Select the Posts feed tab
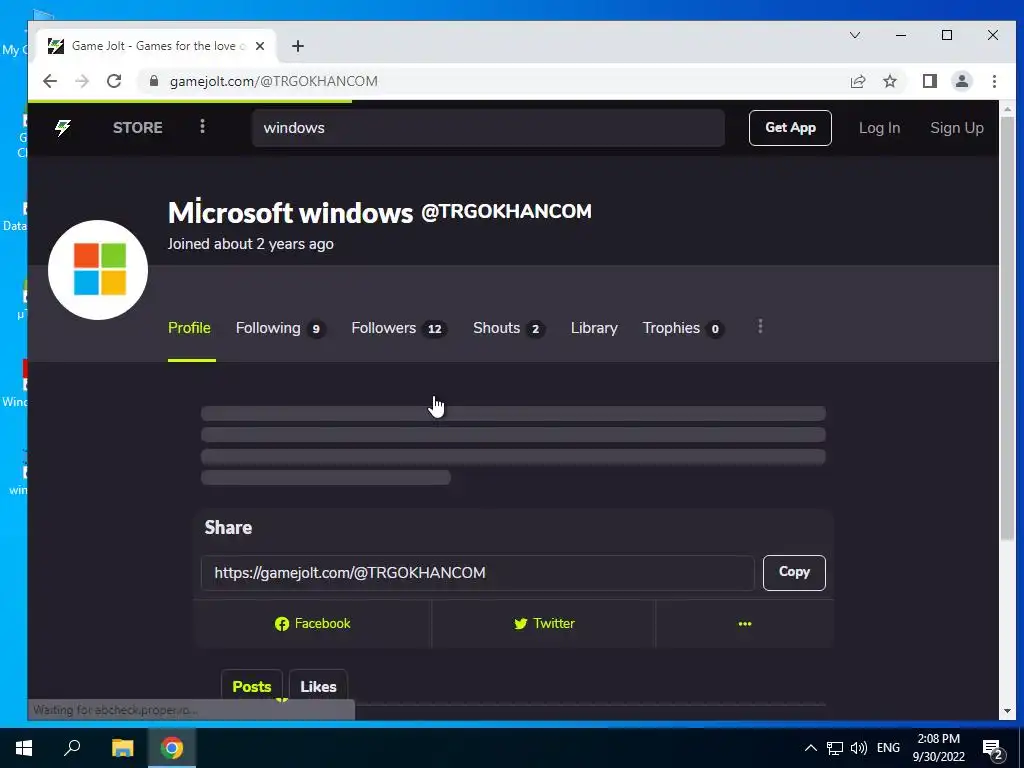This screenshot has height=768, width=1024. coord(251,686)
